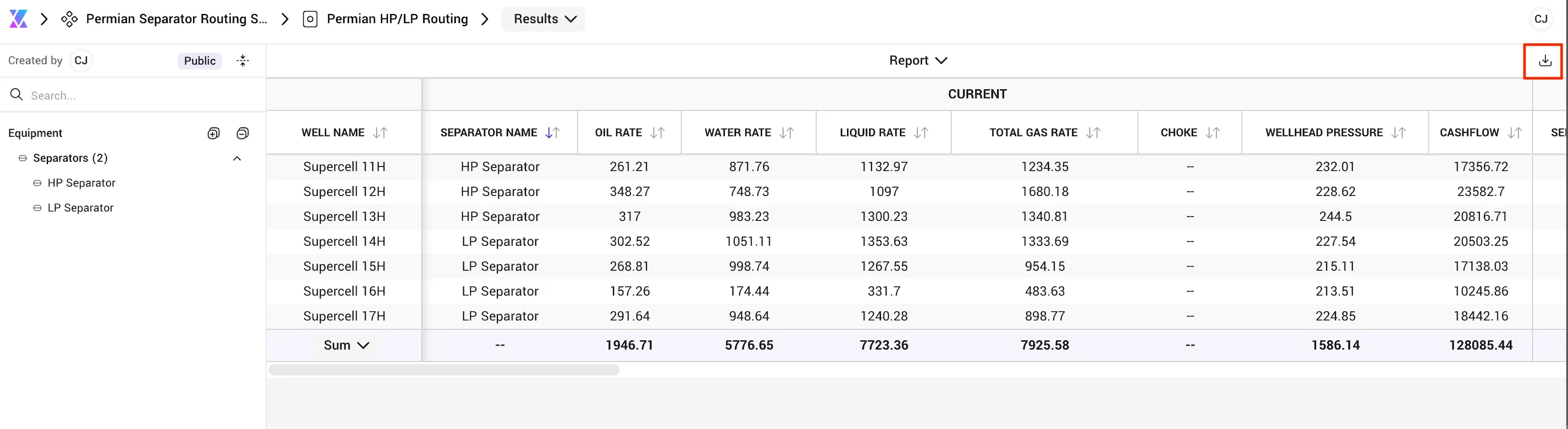Click the Public visibility badge
Image resolution: width=1568 pixels, height=429 pixels.
(x=199, y=61)
